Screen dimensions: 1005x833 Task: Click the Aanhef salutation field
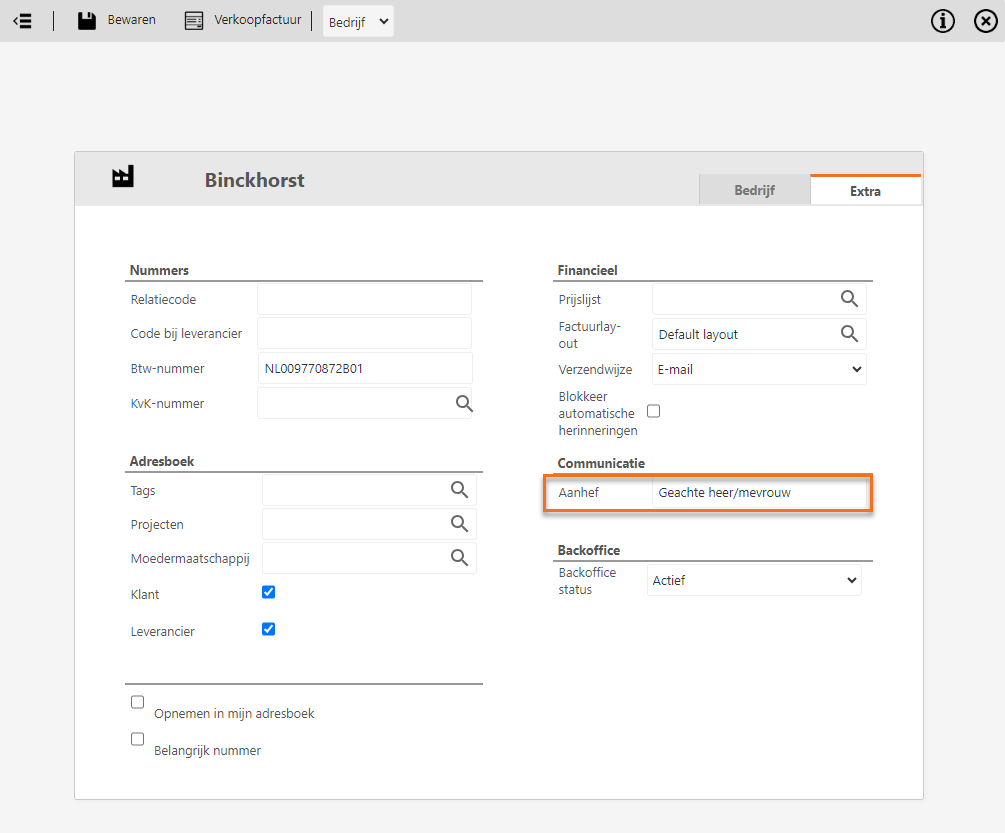click(759, 493)
